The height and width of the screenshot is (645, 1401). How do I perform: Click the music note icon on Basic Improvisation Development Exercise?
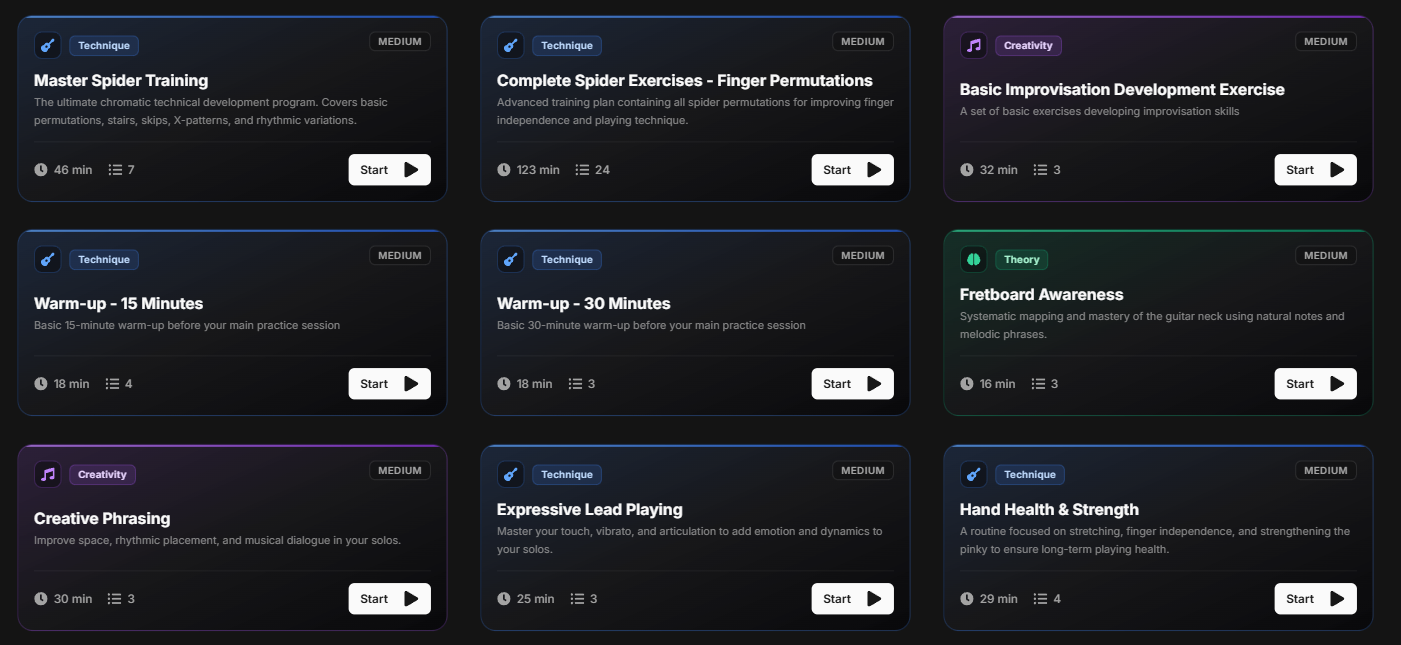[x=973, y=45]
